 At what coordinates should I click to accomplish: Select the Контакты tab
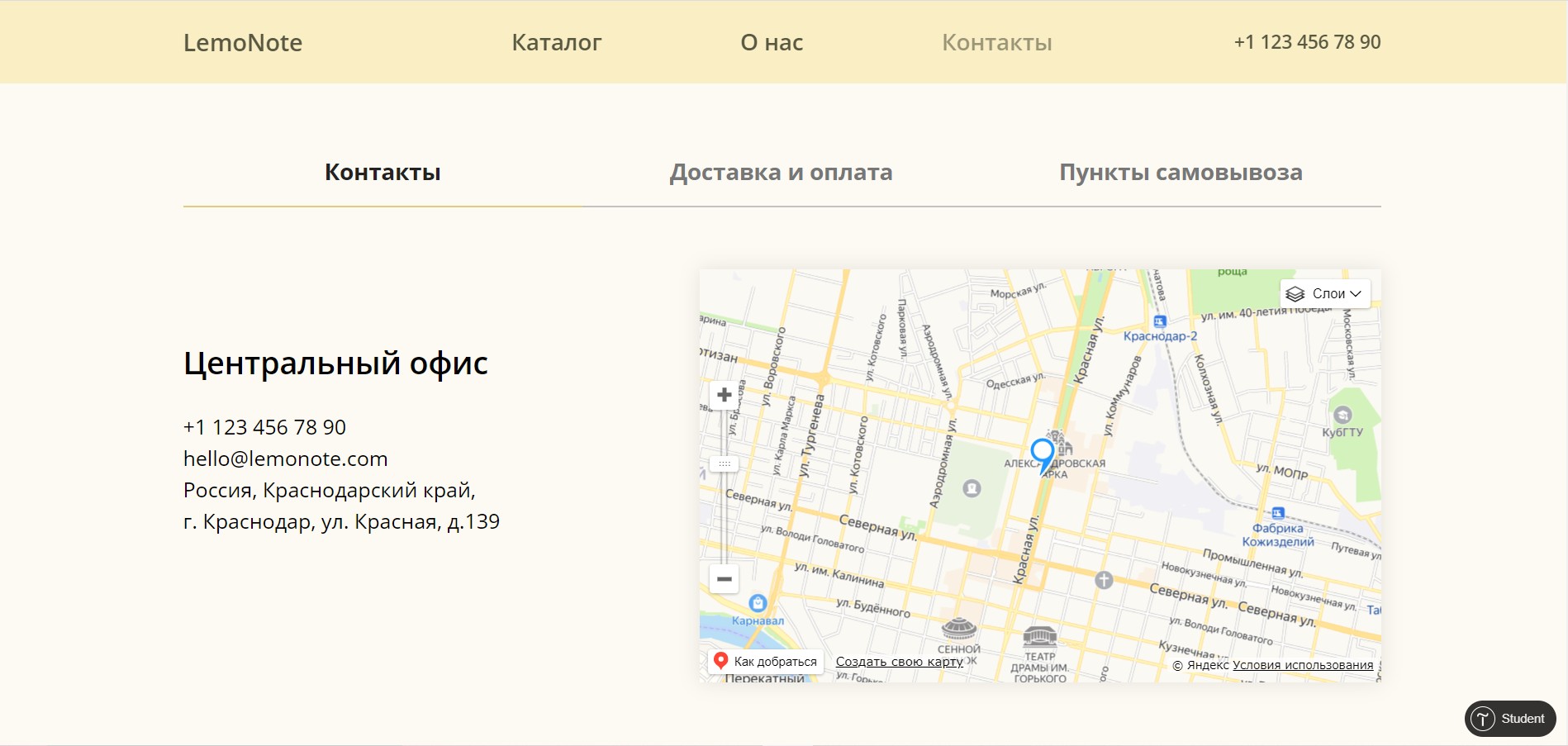[382, 172]
